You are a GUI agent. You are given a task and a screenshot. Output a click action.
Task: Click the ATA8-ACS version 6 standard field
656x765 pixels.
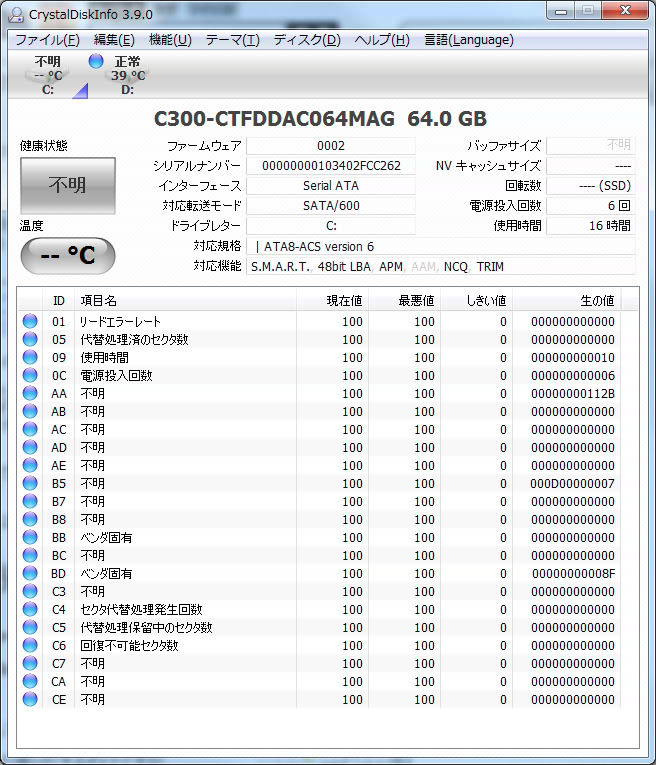click(x=441, y=246)
